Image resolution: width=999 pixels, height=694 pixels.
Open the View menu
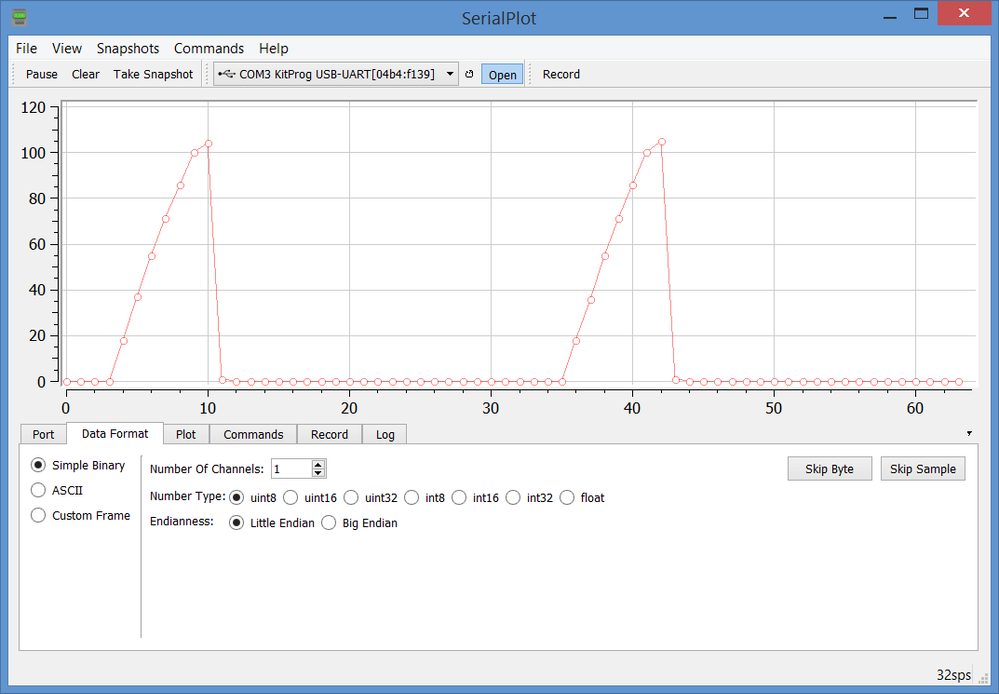[x=67, y=48]
